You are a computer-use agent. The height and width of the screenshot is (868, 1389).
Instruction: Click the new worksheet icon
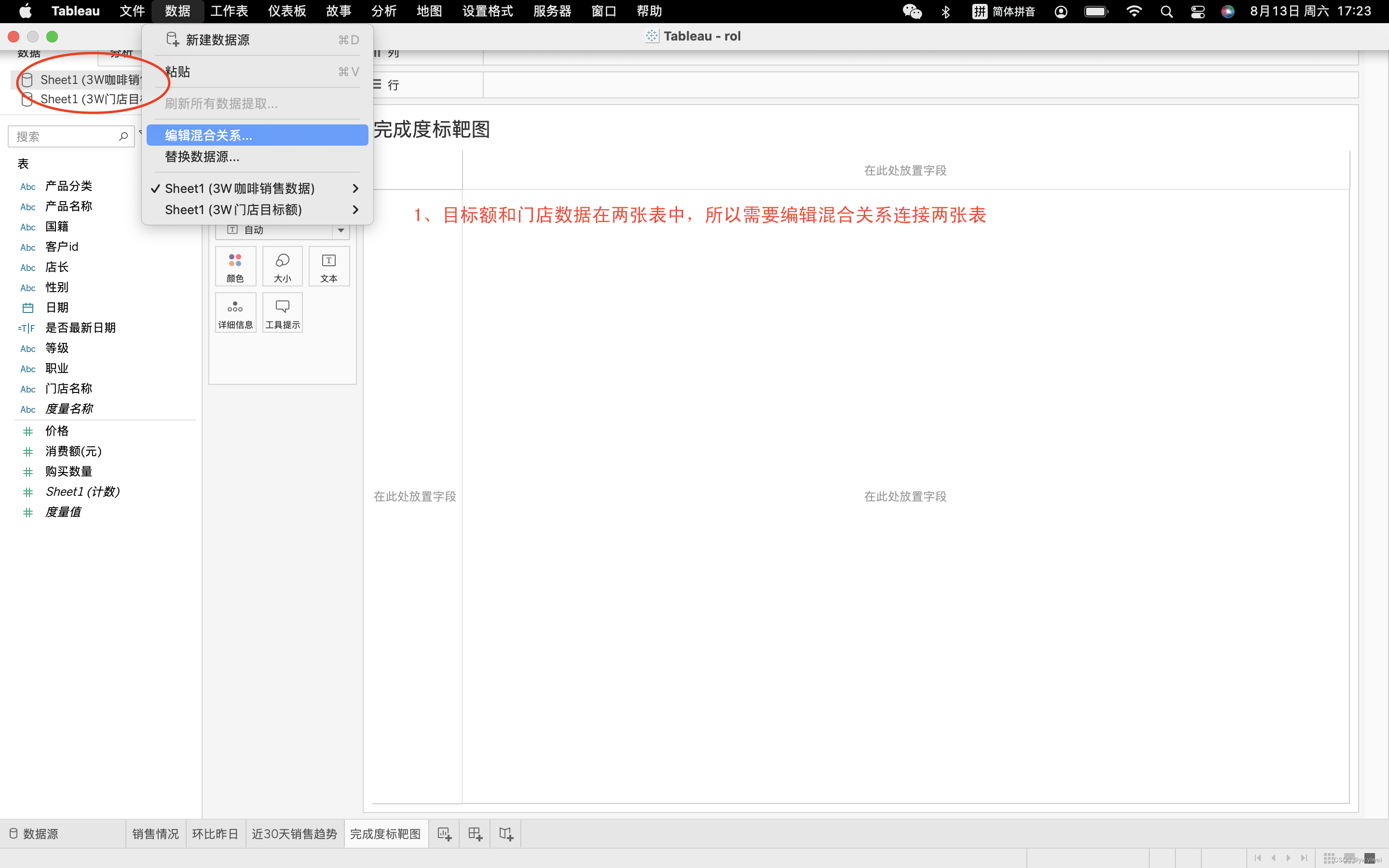pos(445,834)
